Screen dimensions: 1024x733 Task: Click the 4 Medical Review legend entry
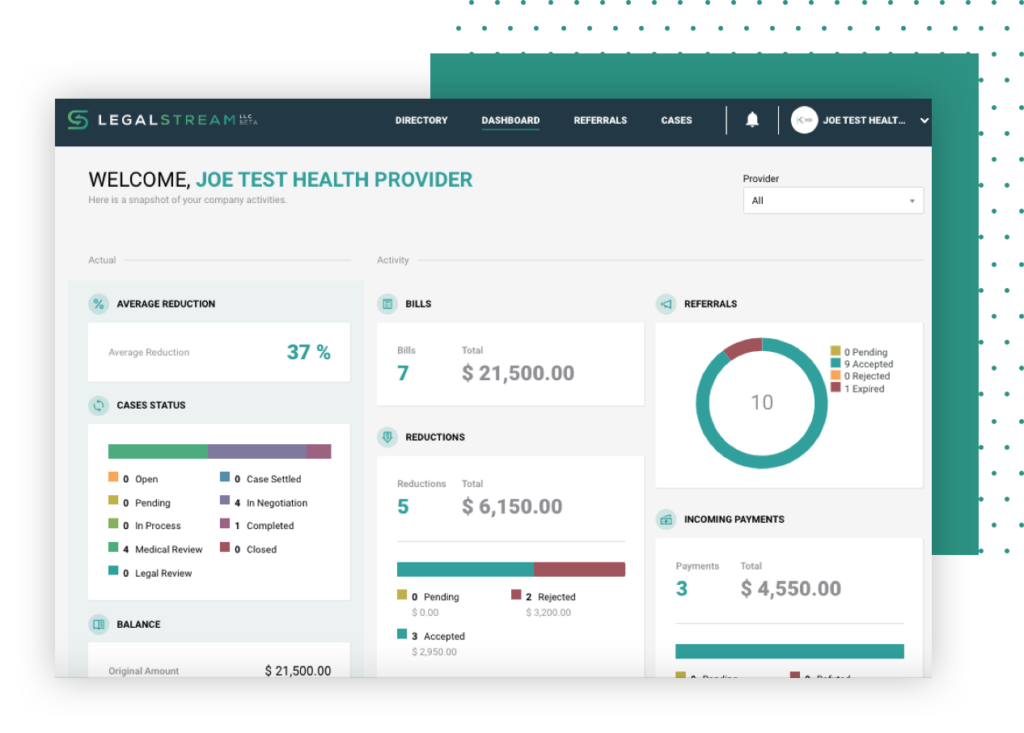coord(155,549)
